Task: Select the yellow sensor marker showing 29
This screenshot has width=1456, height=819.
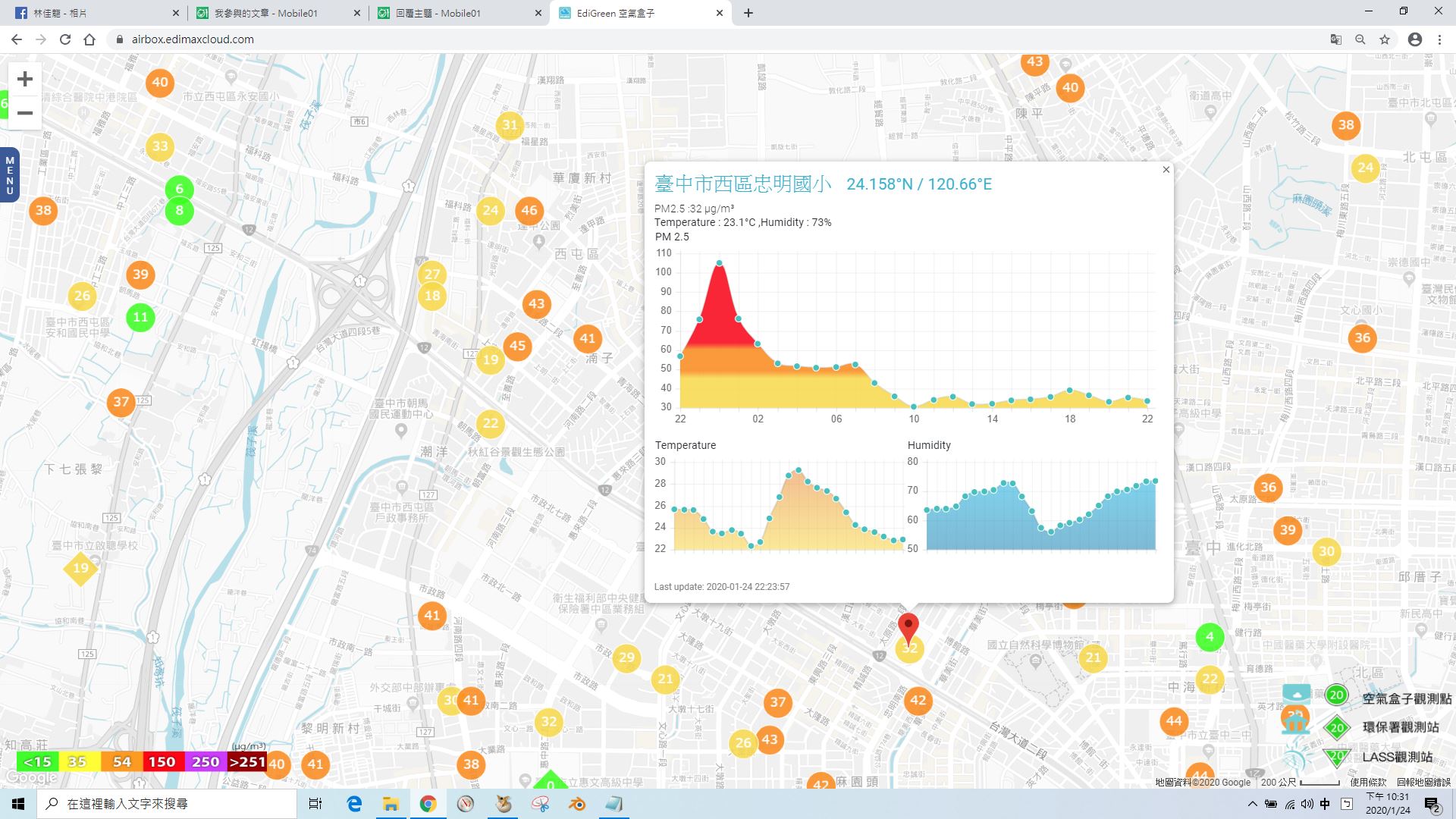Action: pos(626,657)
